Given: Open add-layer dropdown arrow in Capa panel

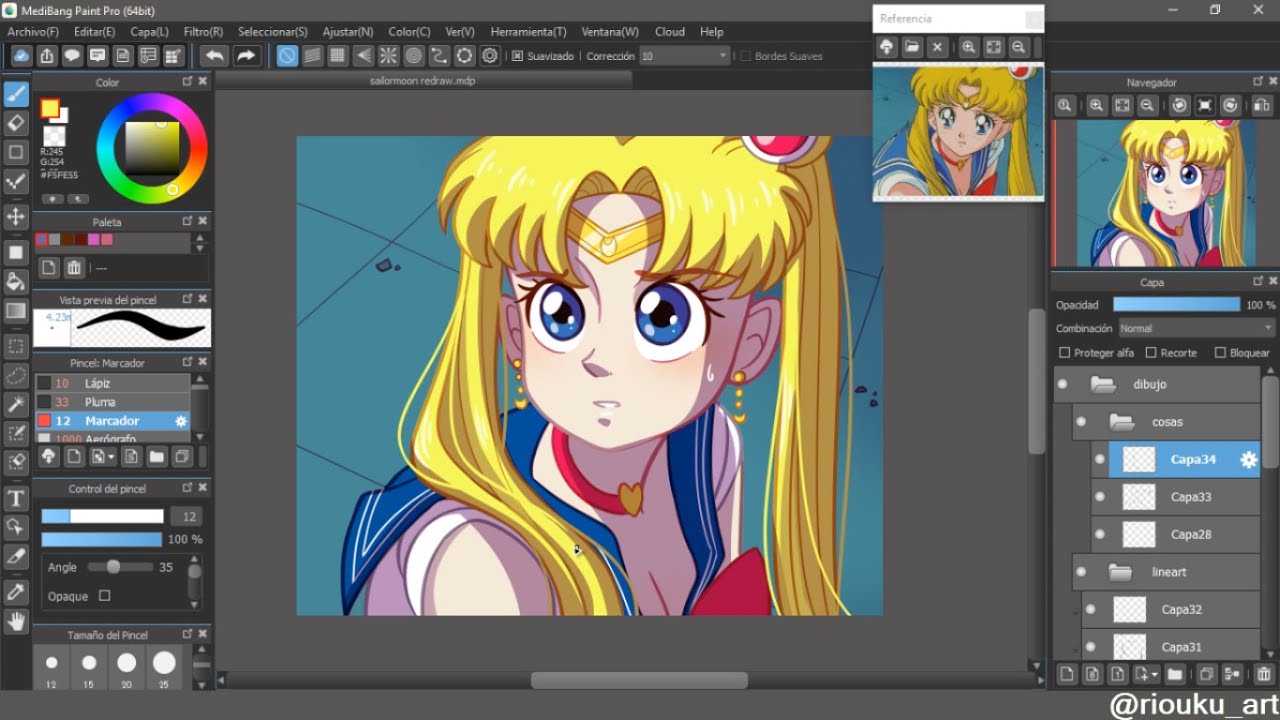Looking at the screenshot, I should pyautogui.click(x=1154, y=675).
